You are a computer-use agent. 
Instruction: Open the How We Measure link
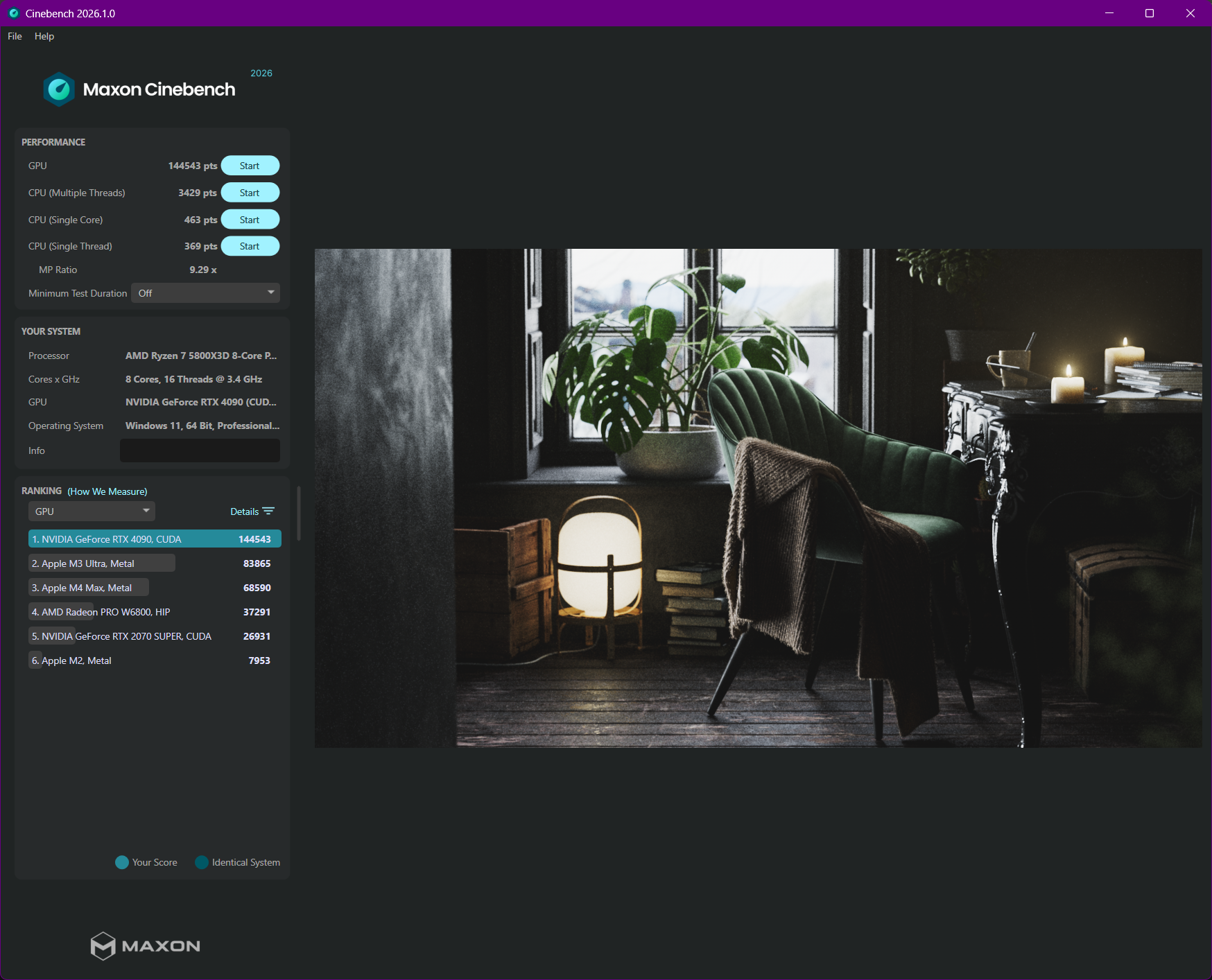click(107, 491)
